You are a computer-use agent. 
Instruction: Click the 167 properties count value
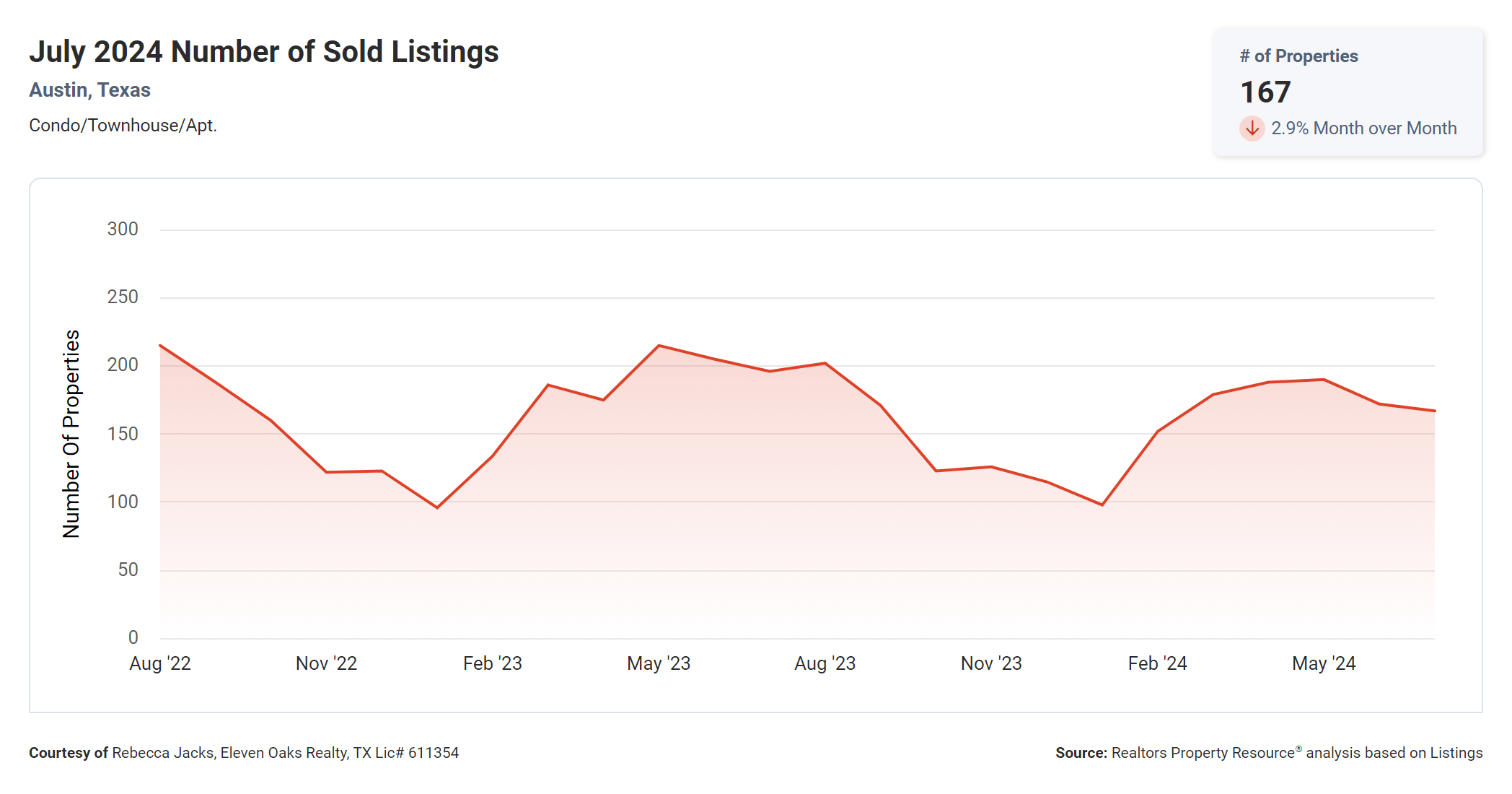click(x=1265, y=92)
